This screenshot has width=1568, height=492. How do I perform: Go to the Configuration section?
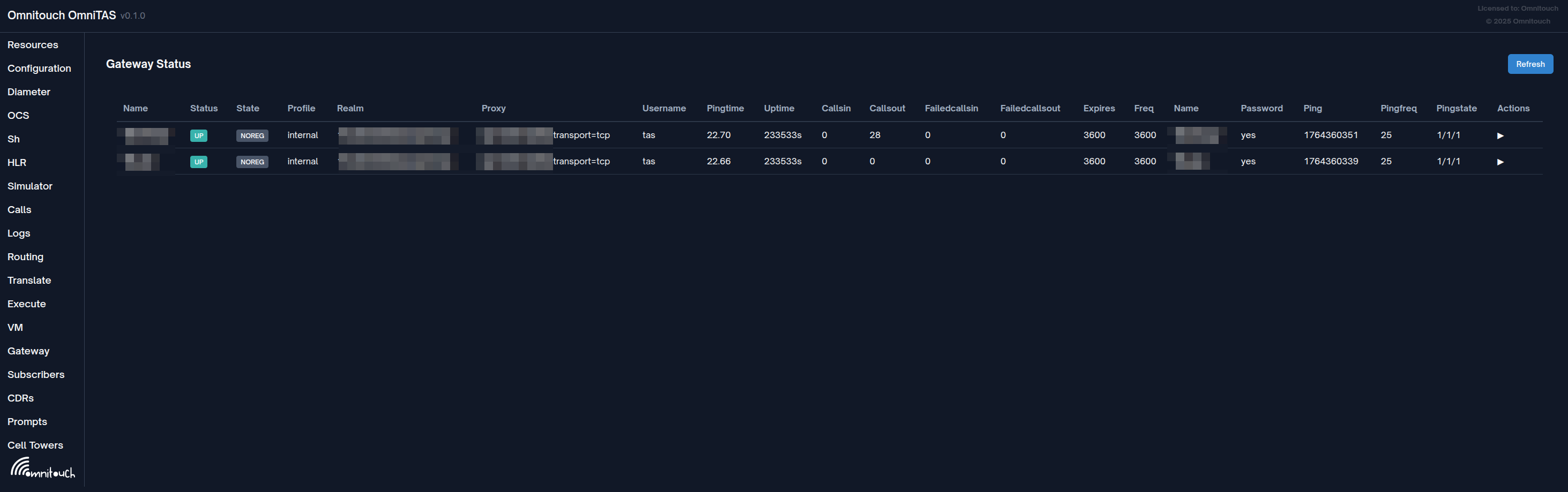[39, 68]
